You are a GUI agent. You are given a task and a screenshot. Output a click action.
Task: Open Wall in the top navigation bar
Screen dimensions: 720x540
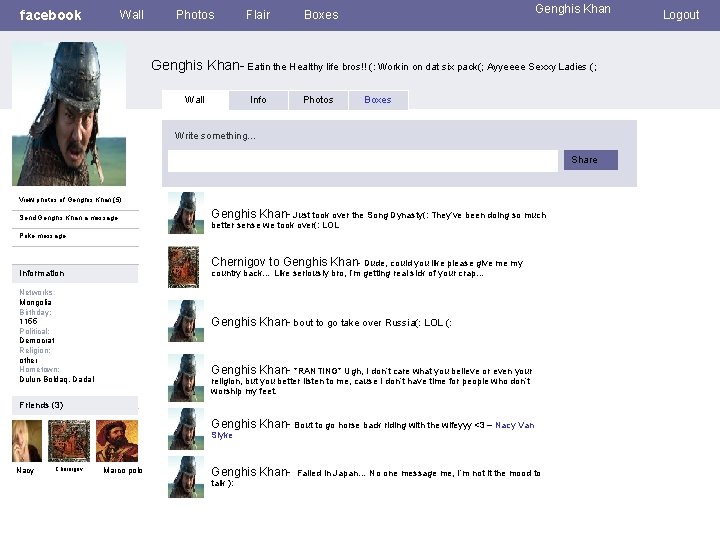[x=131, y=15]
